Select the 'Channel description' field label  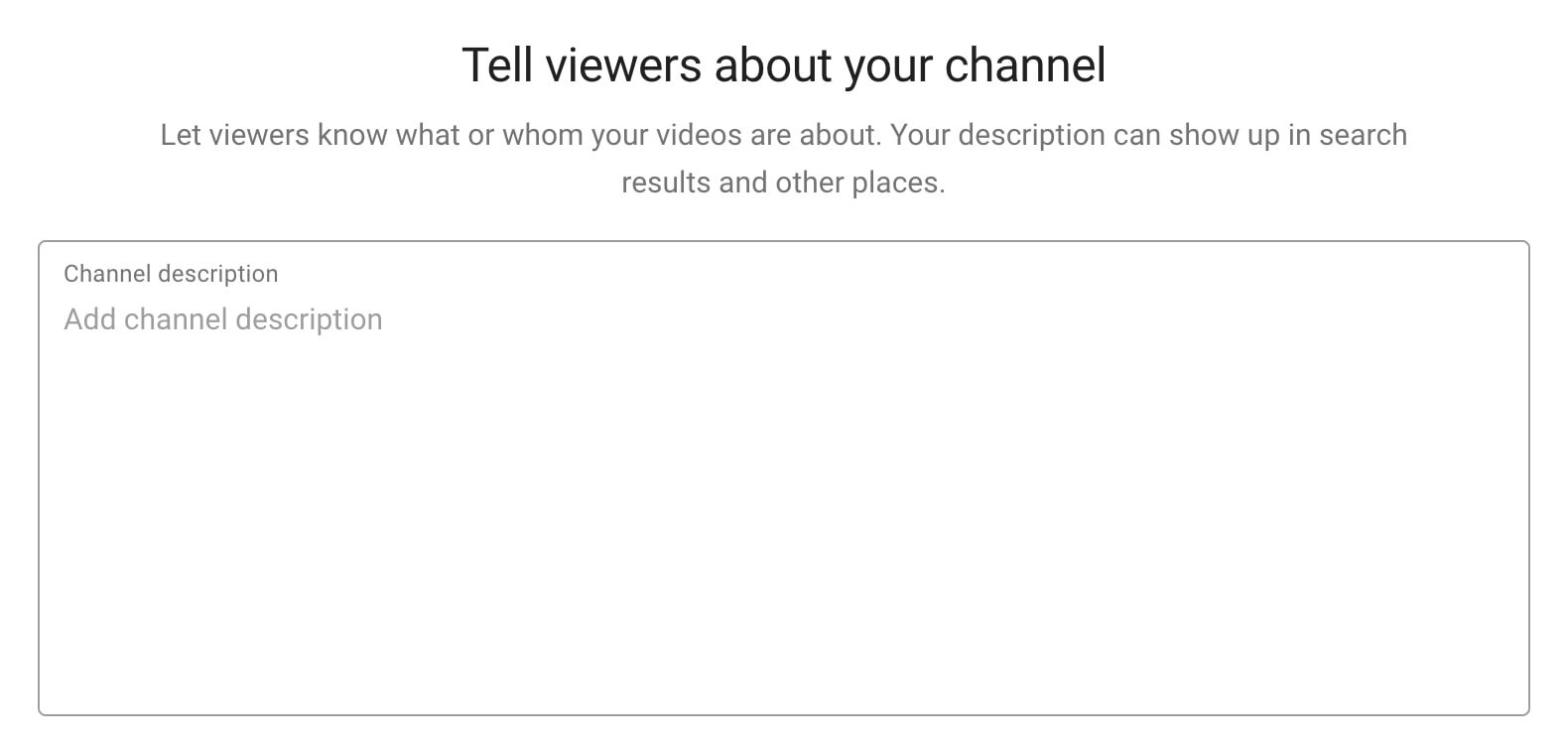[171, 274]
